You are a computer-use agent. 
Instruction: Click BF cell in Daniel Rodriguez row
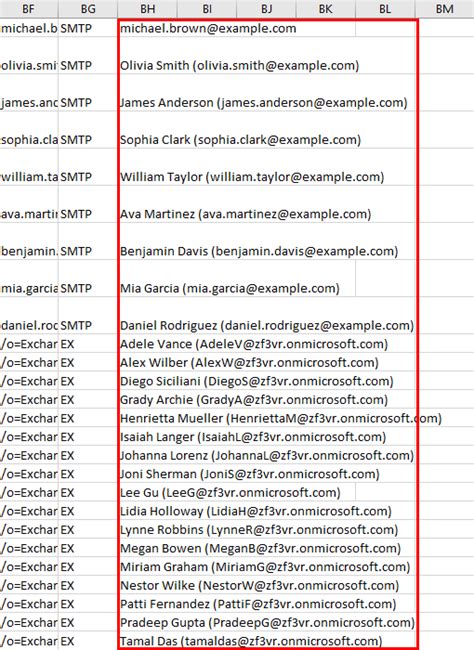29,325
